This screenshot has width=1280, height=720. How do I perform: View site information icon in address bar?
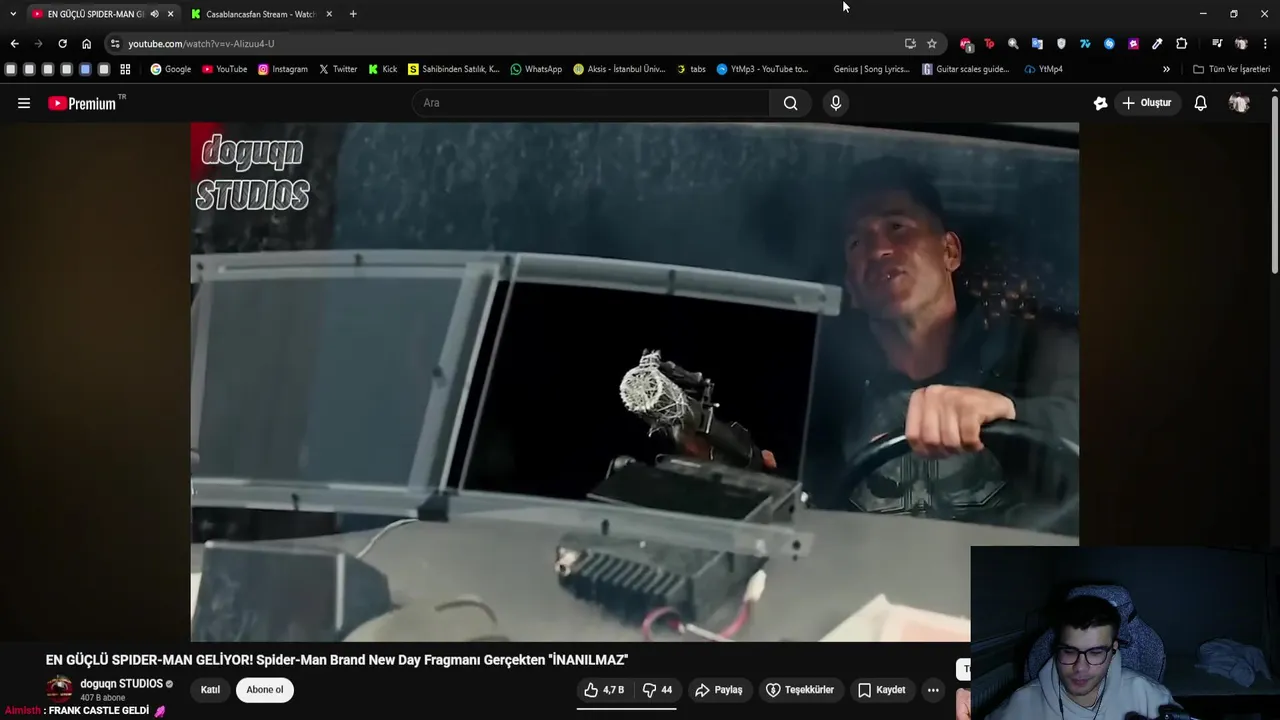click(x=115, y=44)
